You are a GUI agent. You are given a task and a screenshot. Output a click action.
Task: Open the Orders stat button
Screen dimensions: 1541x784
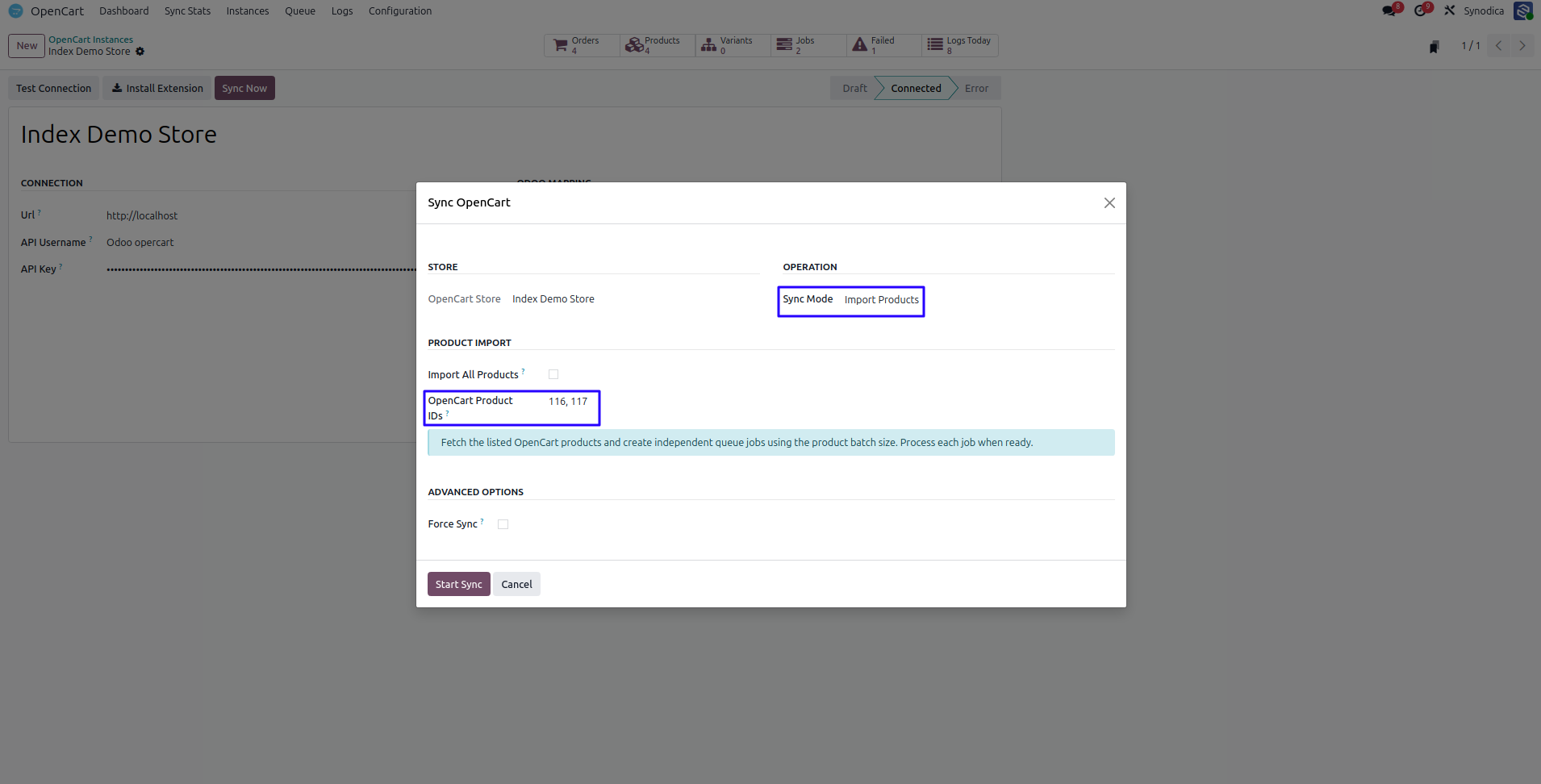pyautogui.click(x=582, y=45)
